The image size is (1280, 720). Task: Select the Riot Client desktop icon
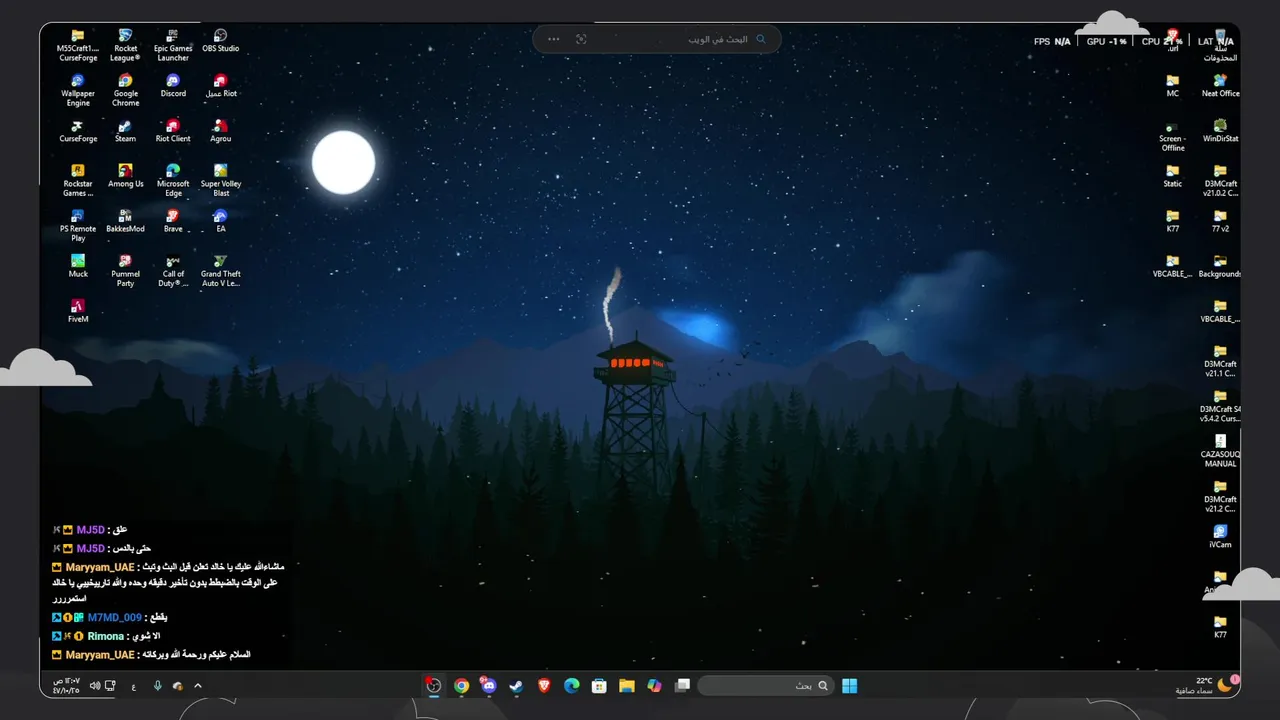point(173,131)
